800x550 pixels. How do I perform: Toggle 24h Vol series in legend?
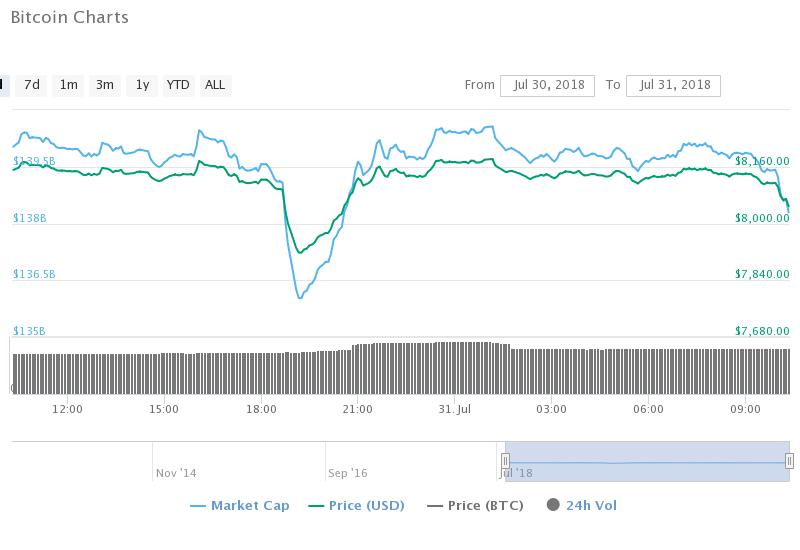pos(582,506)
